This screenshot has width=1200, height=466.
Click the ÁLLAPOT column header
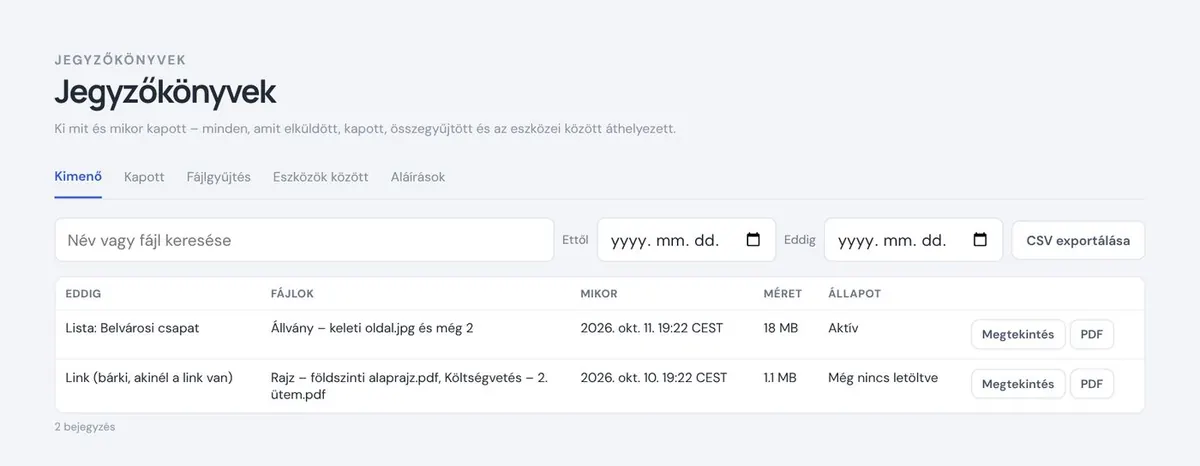pyautogui.click(x=854, y=294)
